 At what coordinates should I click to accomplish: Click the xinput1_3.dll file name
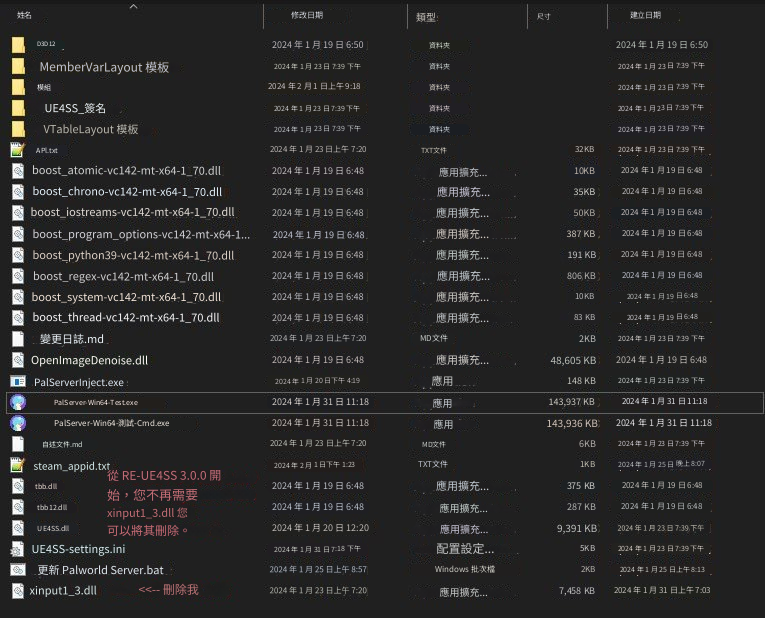pyautogui.click(x=63, y=591)
